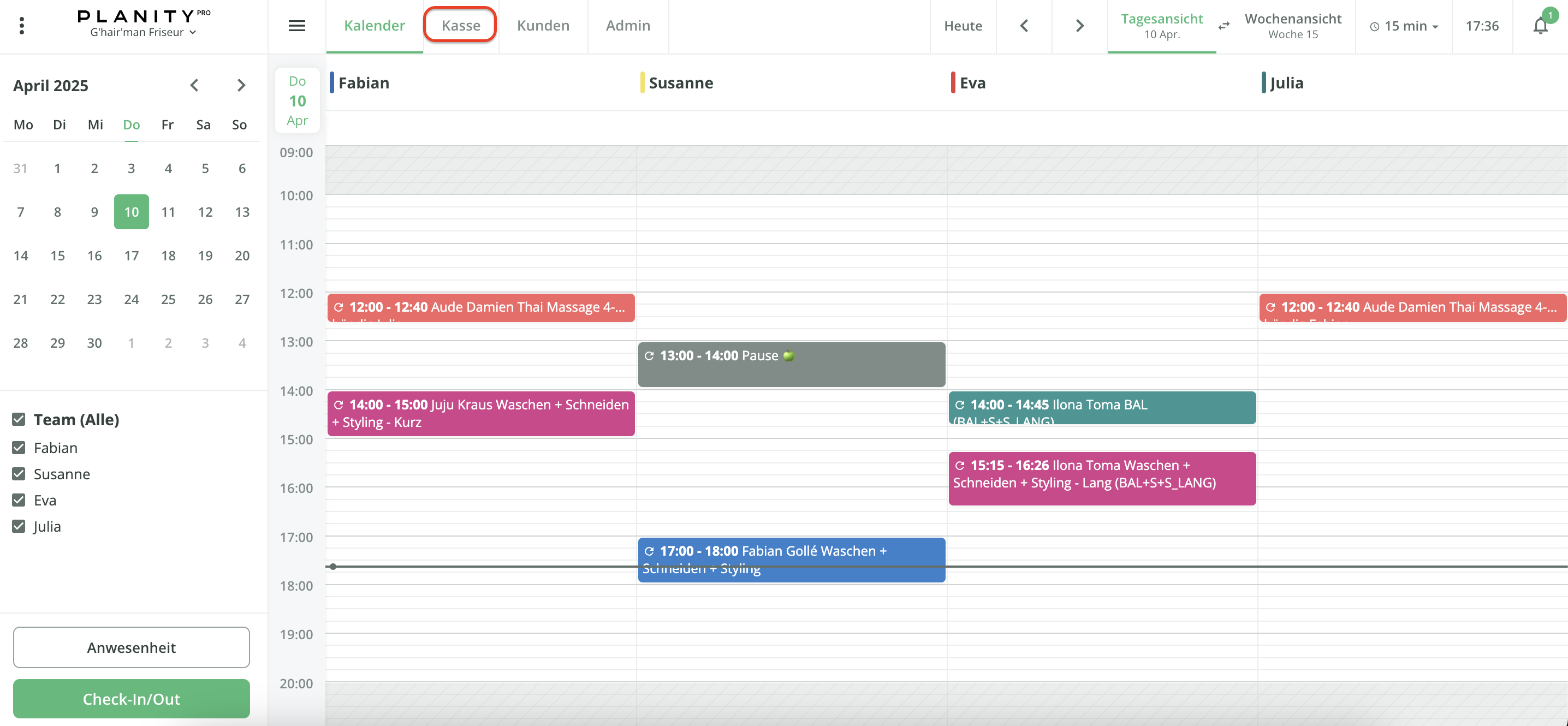Click the Check-In/Out button
Viewport: 1568px width, 726px height.
tap(132, 698)
